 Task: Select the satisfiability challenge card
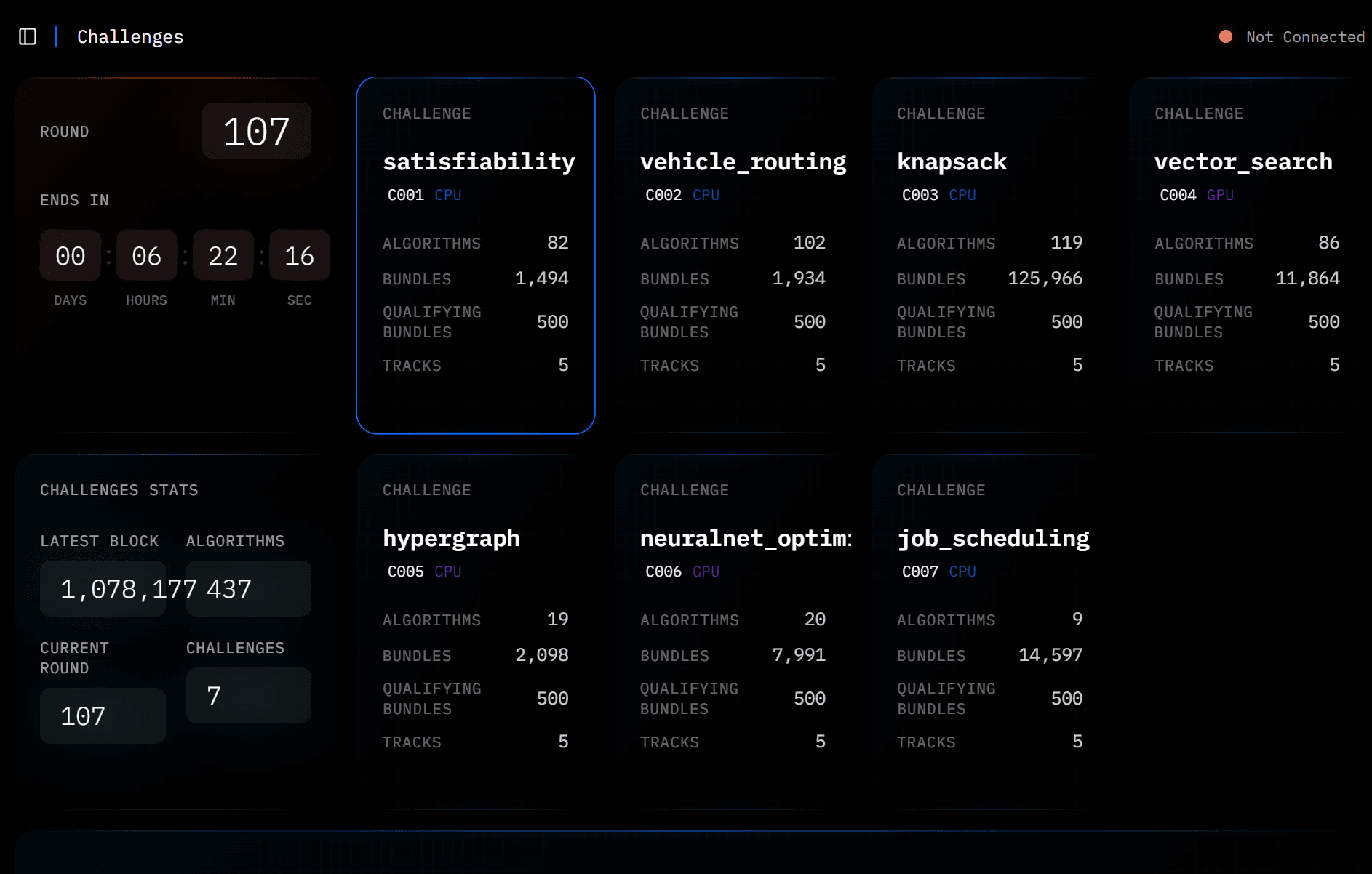pyautogui.click(x=475, y=254)
